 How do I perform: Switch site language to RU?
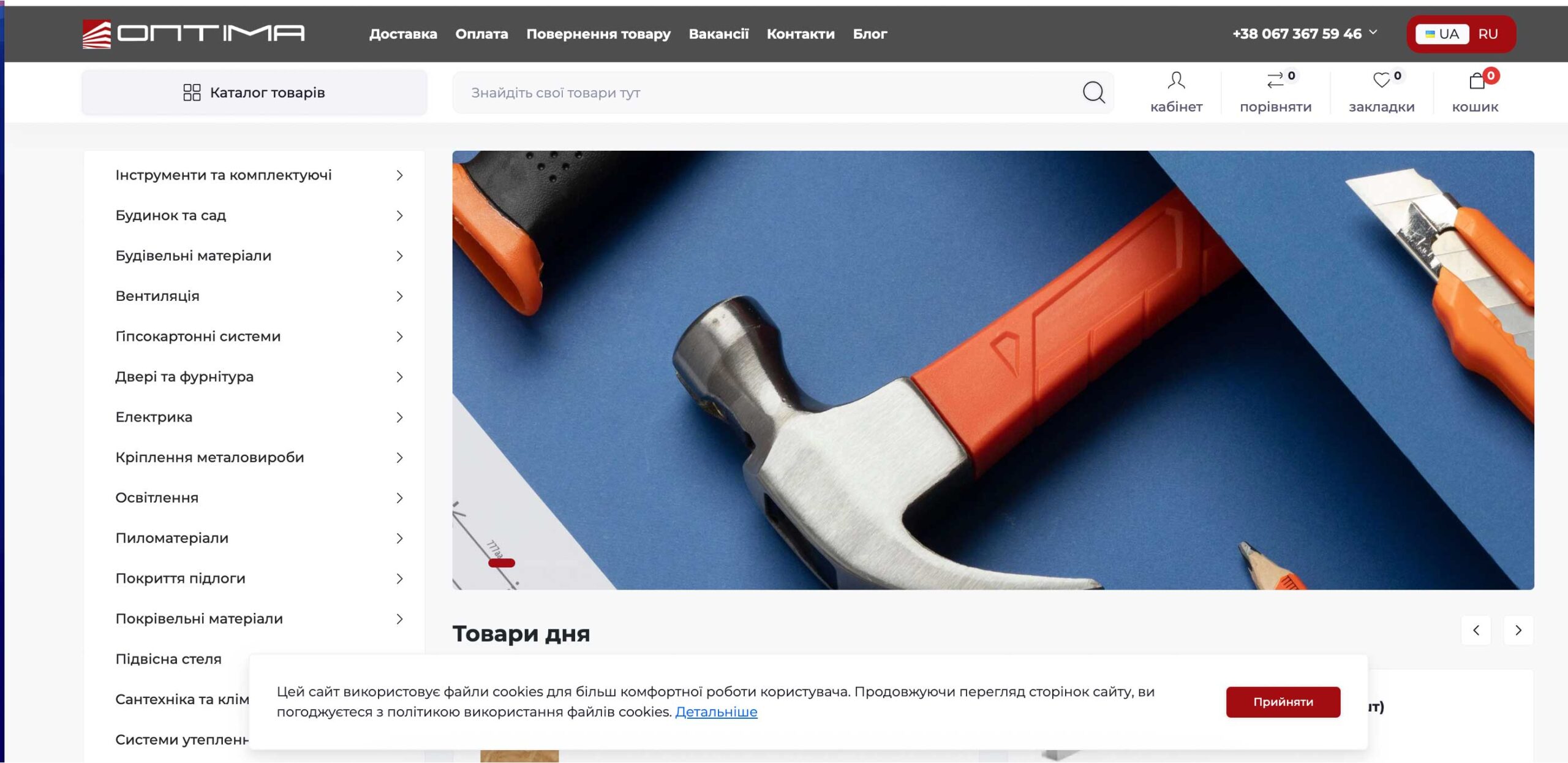click(1488, 34)
